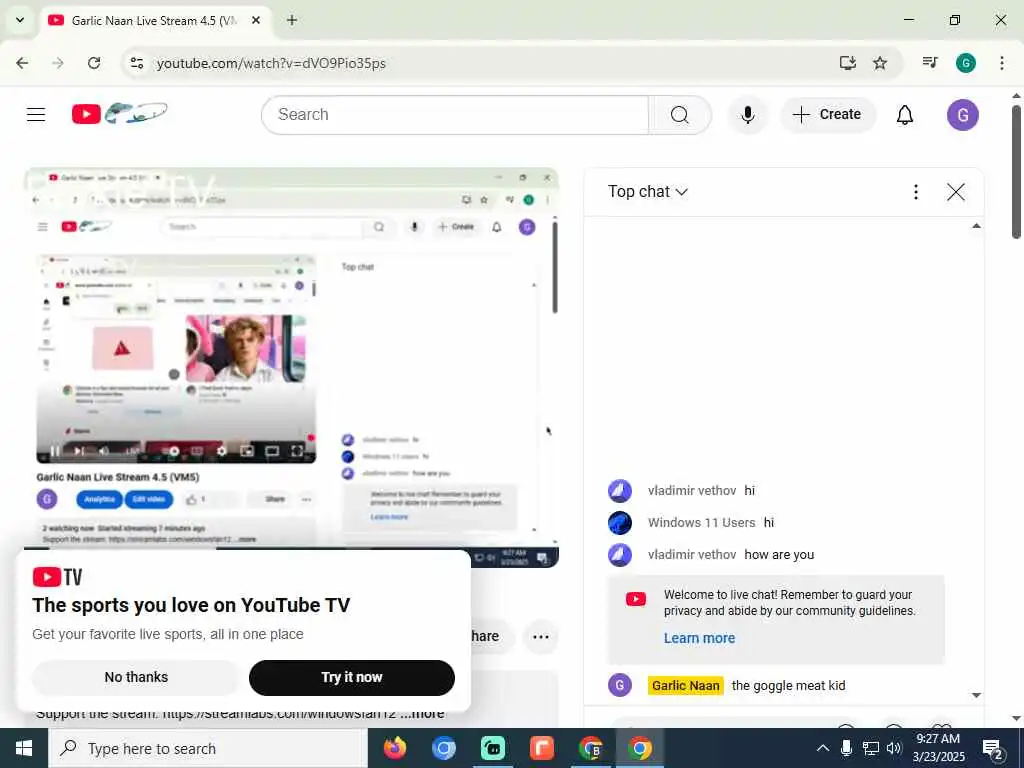
Task: Open the Create menu
Action: [827, 115]
